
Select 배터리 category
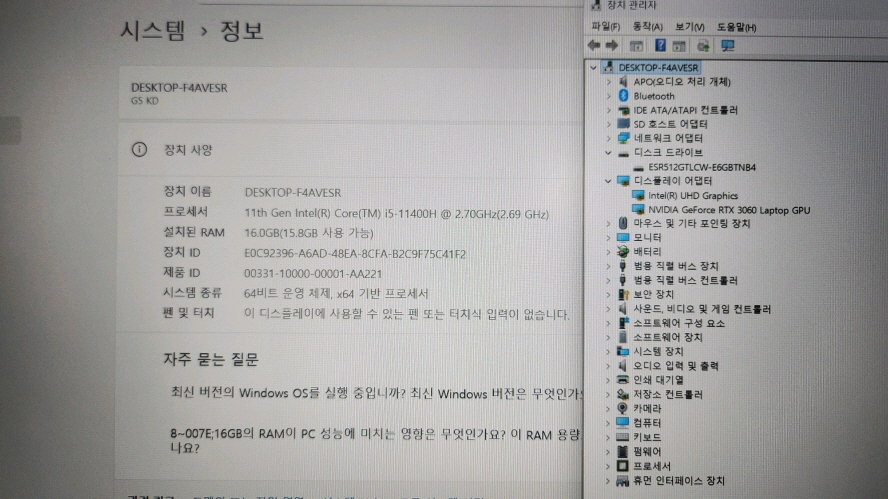647,252
